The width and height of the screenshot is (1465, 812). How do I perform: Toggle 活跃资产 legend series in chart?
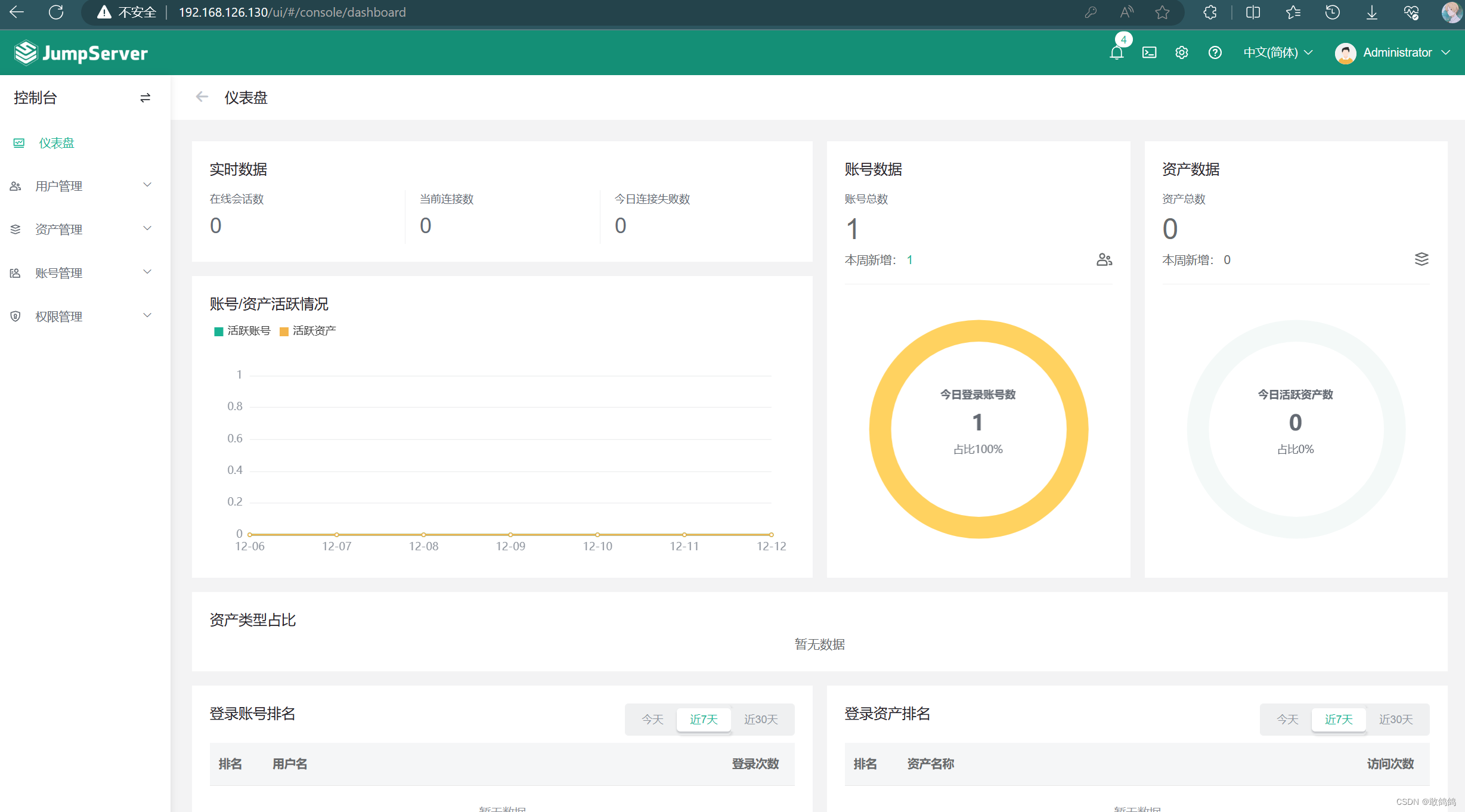(x=308, y=331)
